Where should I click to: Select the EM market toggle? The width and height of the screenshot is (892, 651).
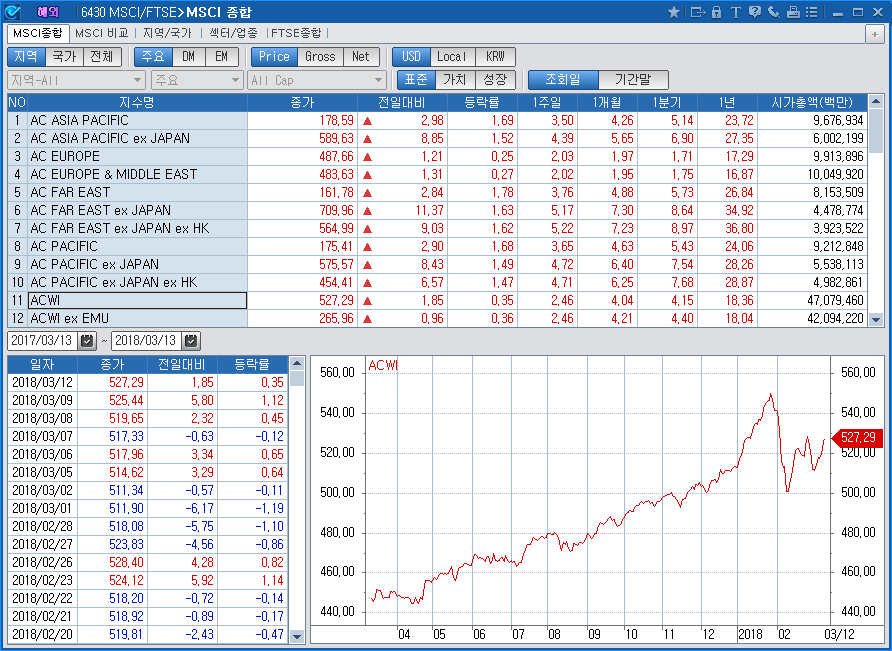click(x=220, y=57)
